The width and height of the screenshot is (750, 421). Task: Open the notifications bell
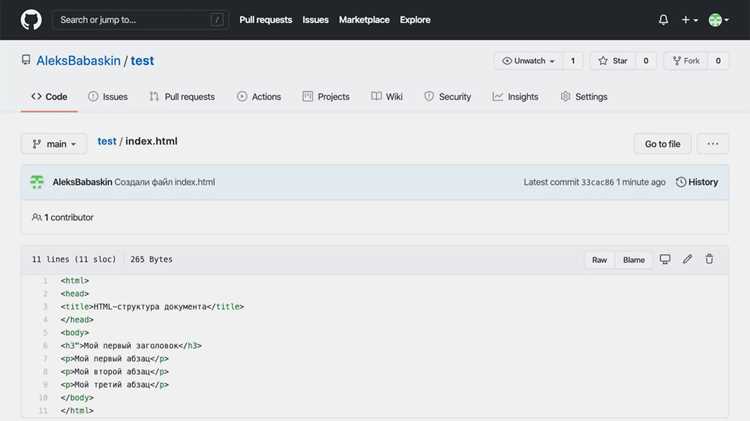click(663, 20)
